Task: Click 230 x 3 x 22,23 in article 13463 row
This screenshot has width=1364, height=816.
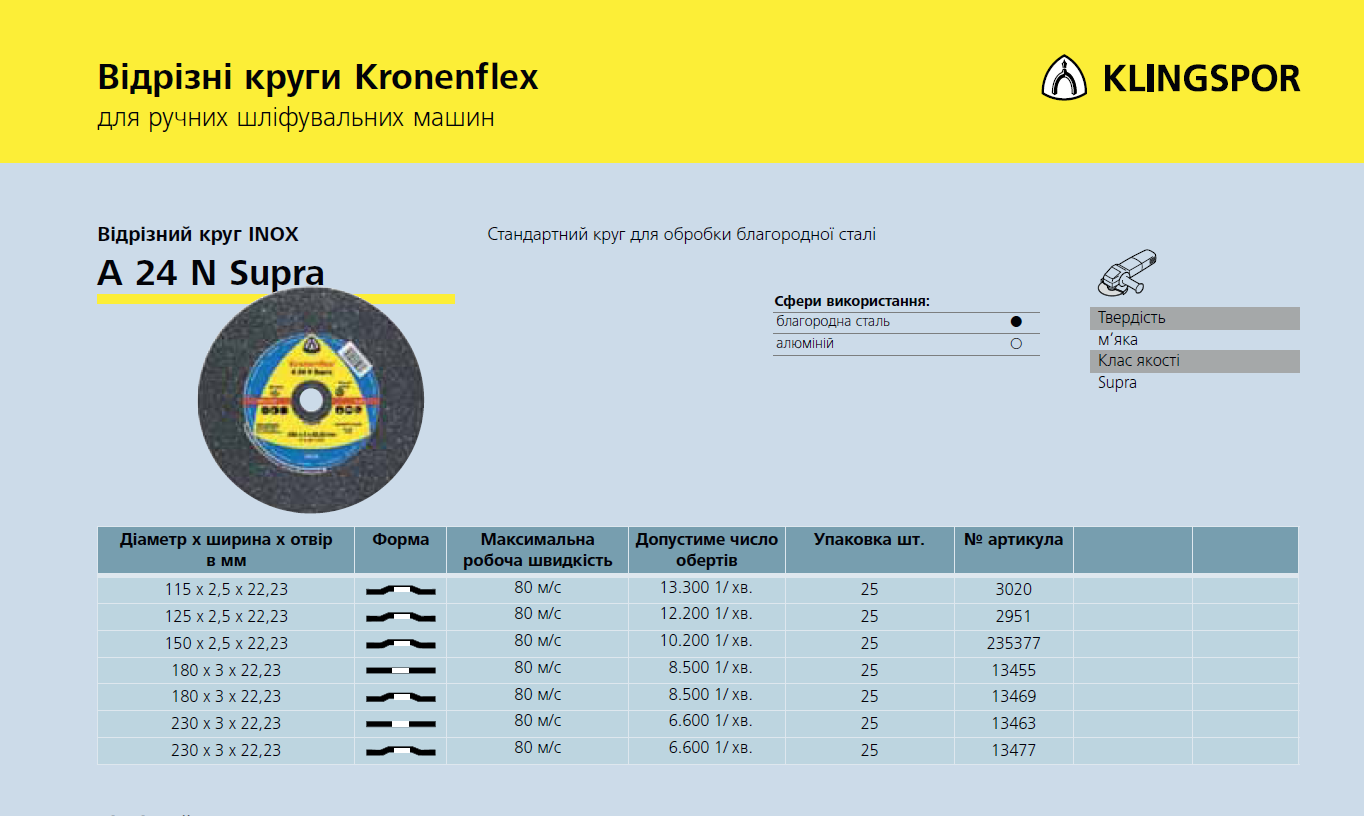Action: click(x=226, y=723)
